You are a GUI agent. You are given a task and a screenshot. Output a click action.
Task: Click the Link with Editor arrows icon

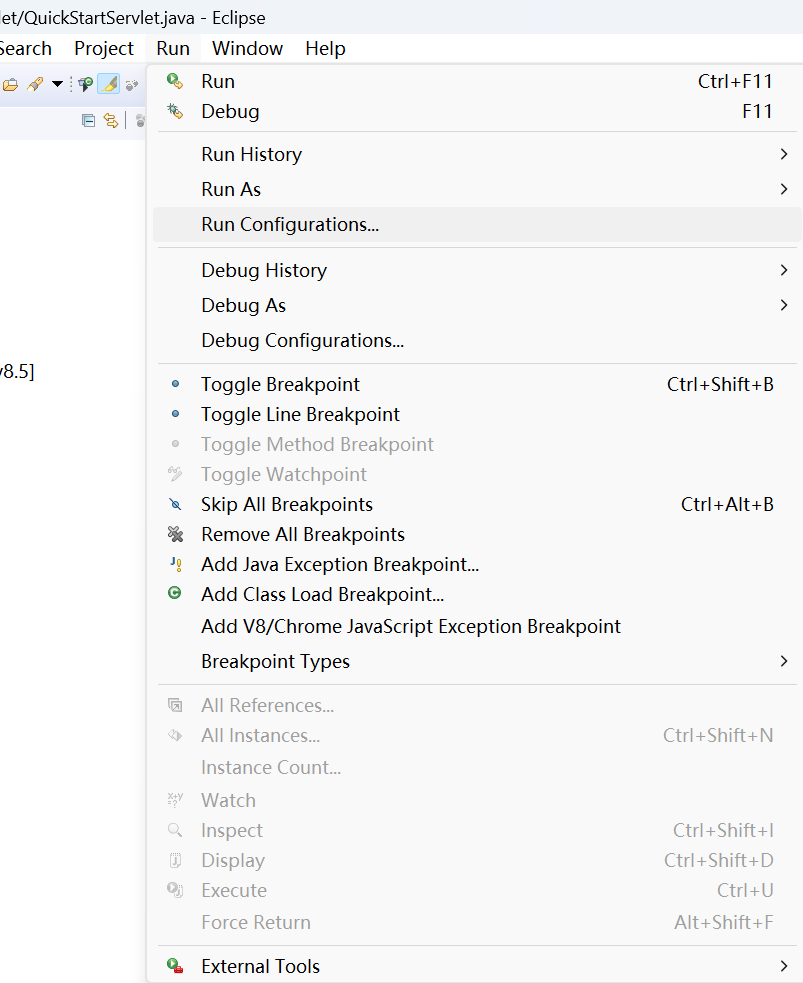point(110,121)
